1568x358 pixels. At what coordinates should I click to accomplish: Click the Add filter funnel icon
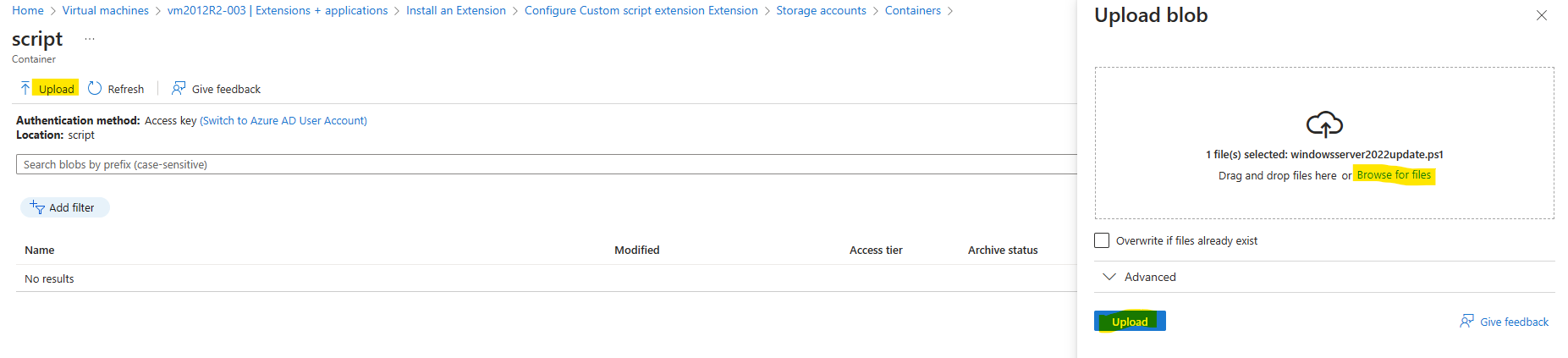pos(37,207)
